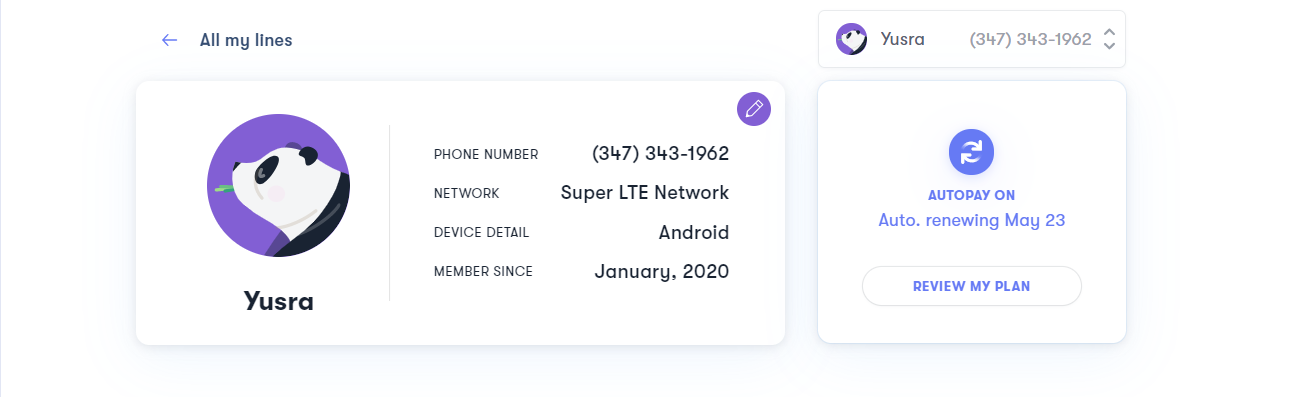This screenshot has height=397, width=1298.
Task: Click the Super LTE Network value
Action: (645, 193)
